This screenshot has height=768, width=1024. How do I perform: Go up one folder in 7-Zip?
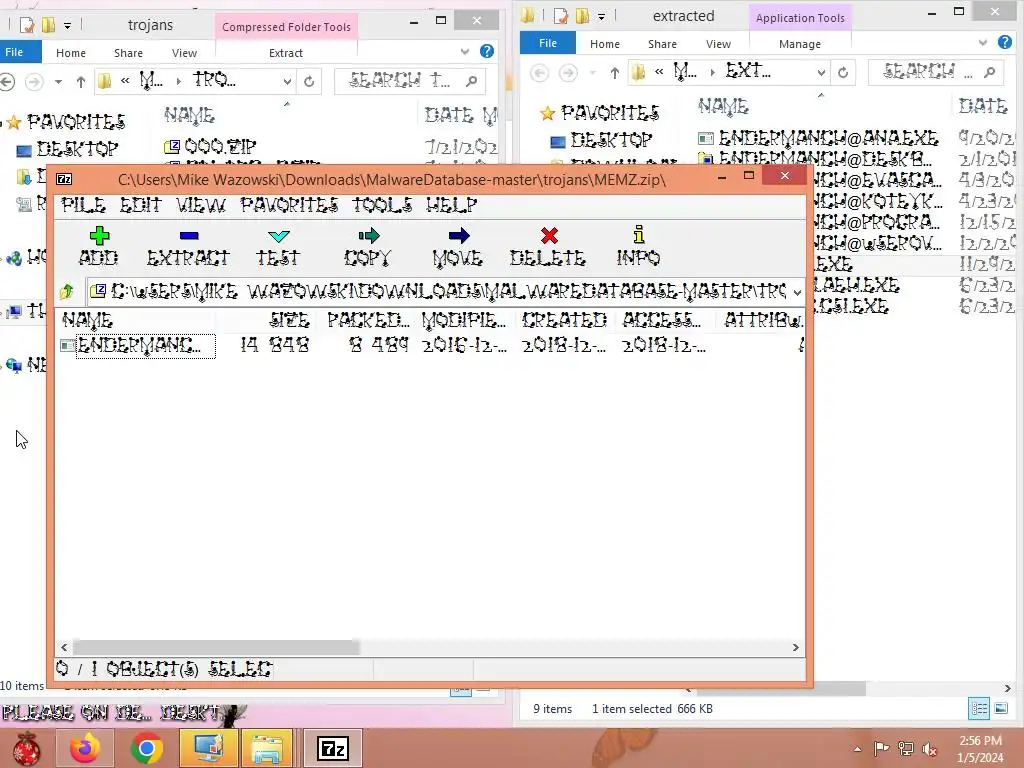[x=66, y=291]
